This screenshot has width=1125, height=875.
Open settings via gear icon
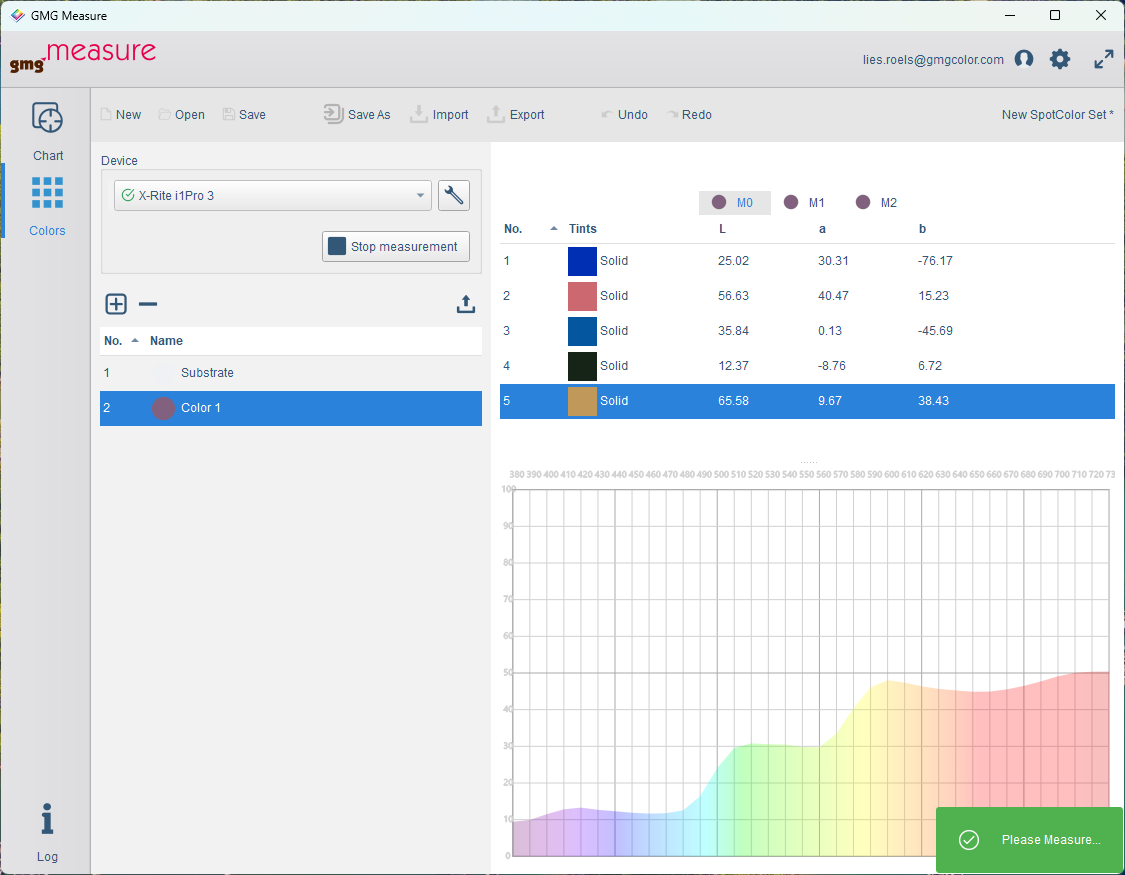pos(1060,59)
